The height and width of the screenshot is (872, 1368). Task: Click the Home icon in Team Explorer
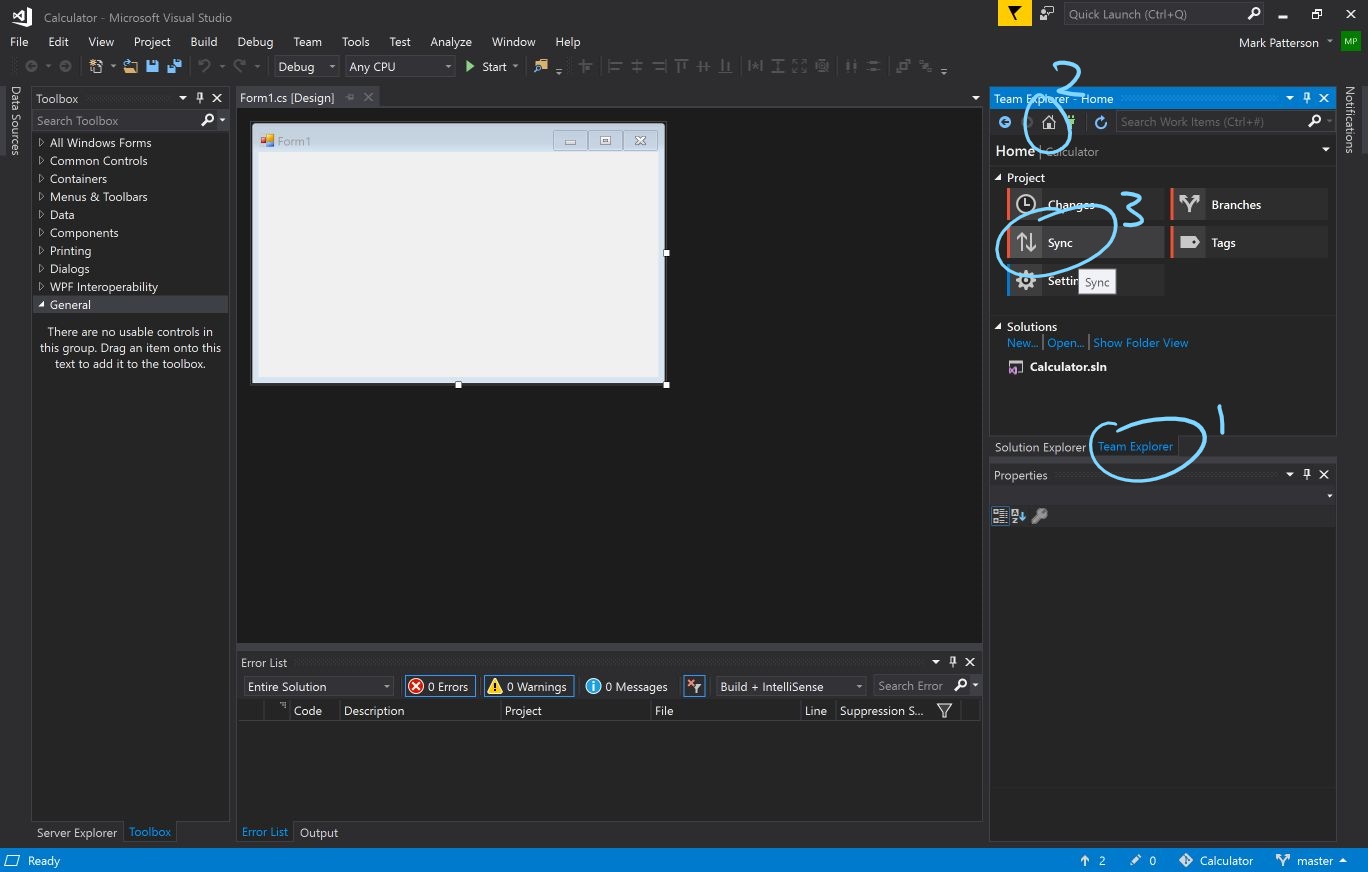[x=1048, y=122]
